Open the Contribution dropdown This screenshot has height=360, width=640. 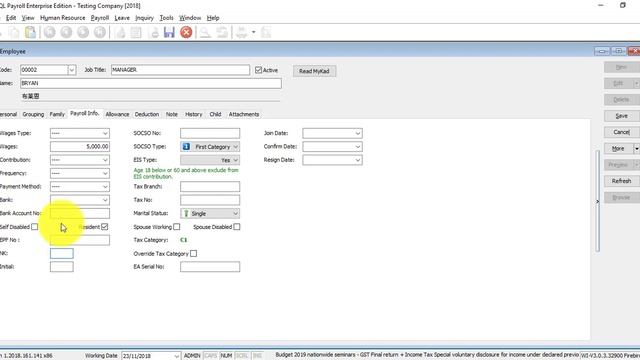(105, 160)
